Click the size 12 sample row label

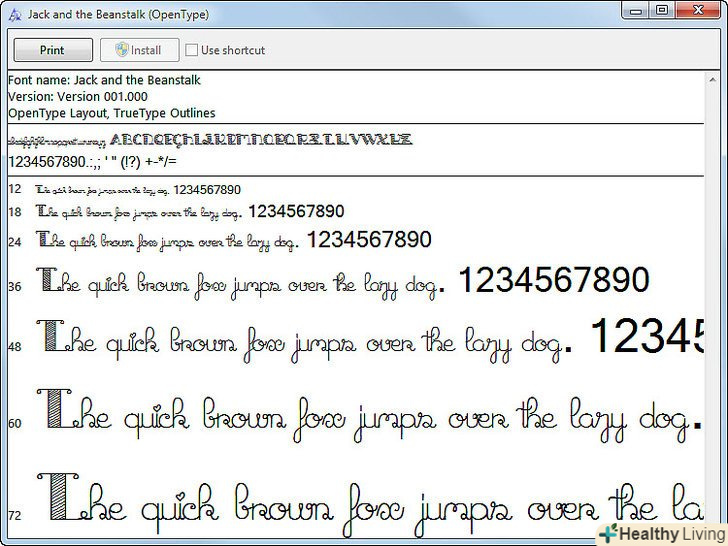pyautogui.click(x=15, y=189)
